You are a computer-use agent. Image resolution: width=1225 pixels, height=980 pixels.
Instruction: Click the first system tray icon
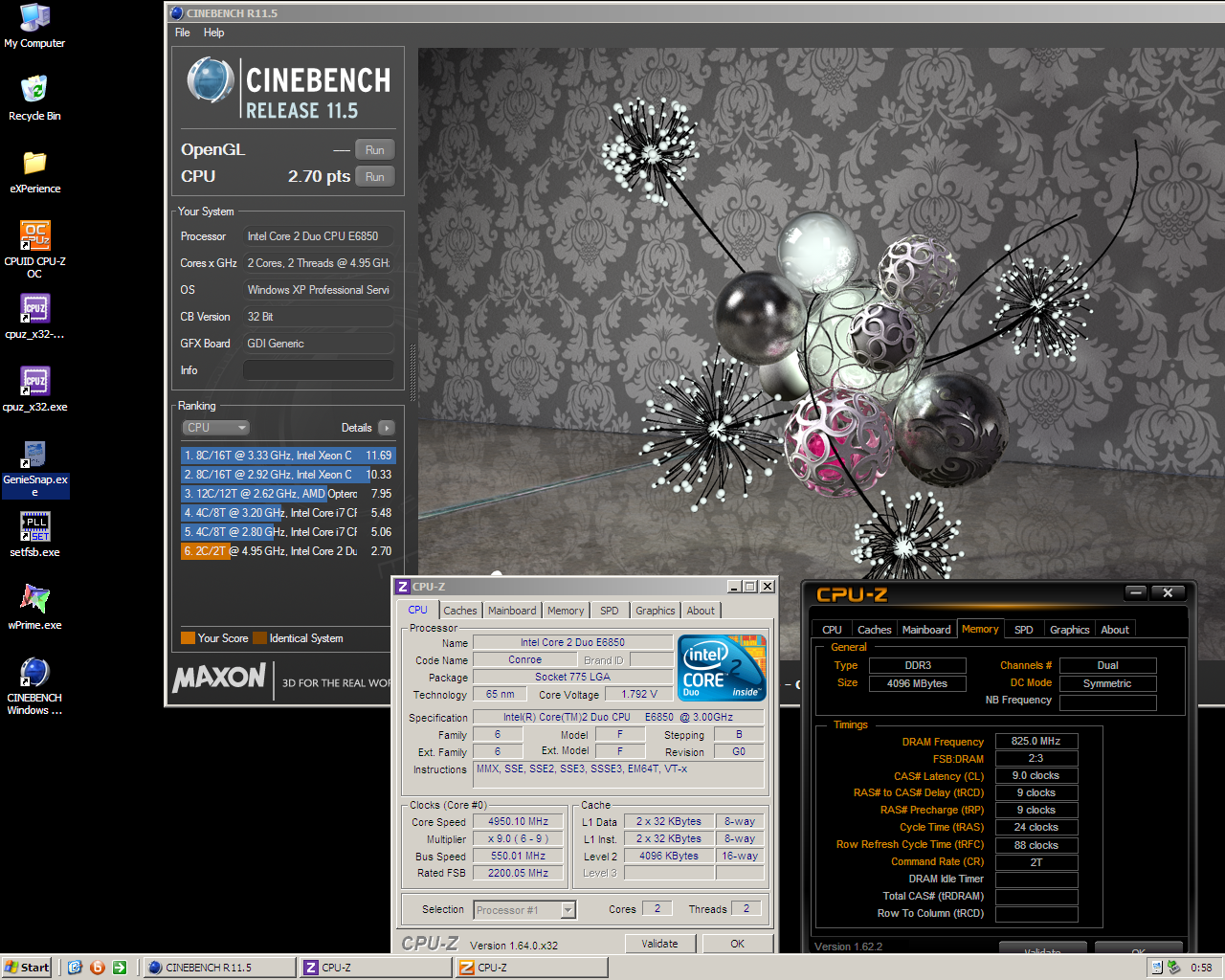[1157, 968]
